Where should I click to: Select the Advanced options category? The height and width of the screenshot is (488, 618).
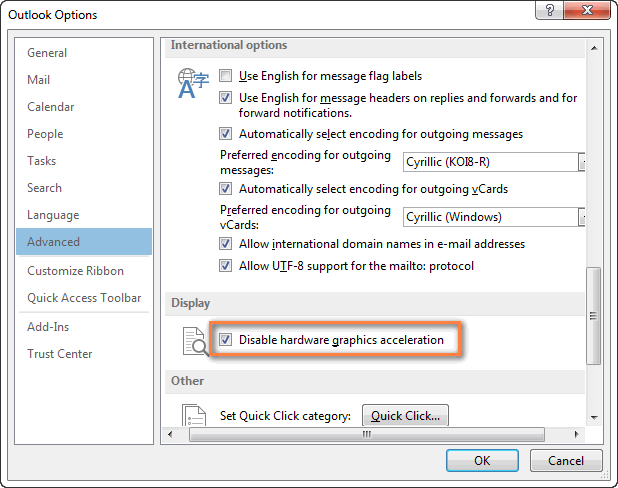pyautogui.click(x=84, y=242)
